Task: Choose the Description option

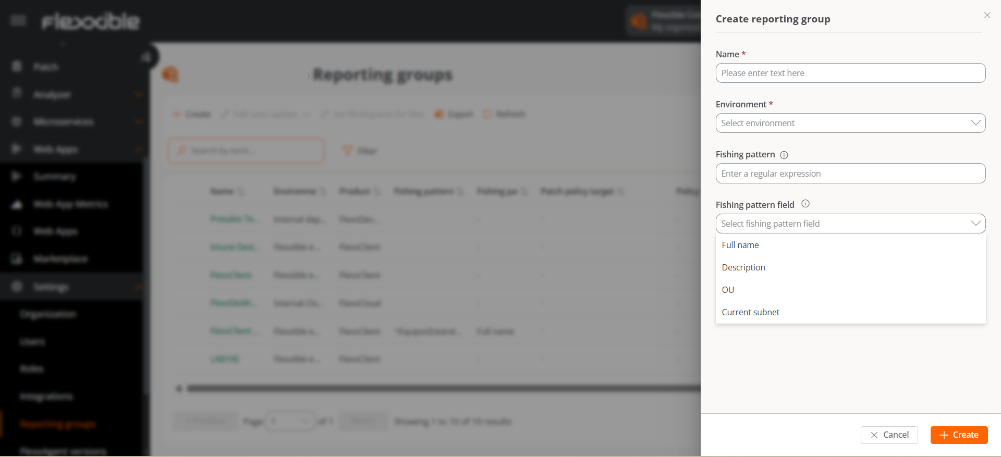Action: [743, 268]
